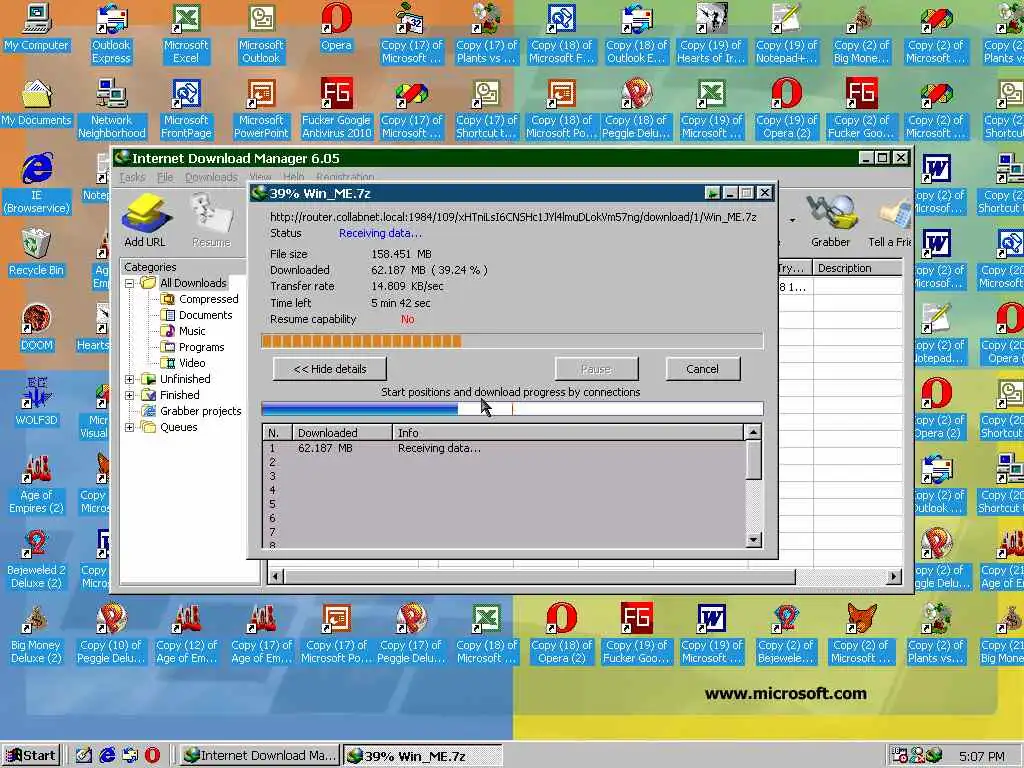Image resolution: width=1024 pixels, height=768 pixels.
Task: Open the Registration menu
Action: pos(345,177)
